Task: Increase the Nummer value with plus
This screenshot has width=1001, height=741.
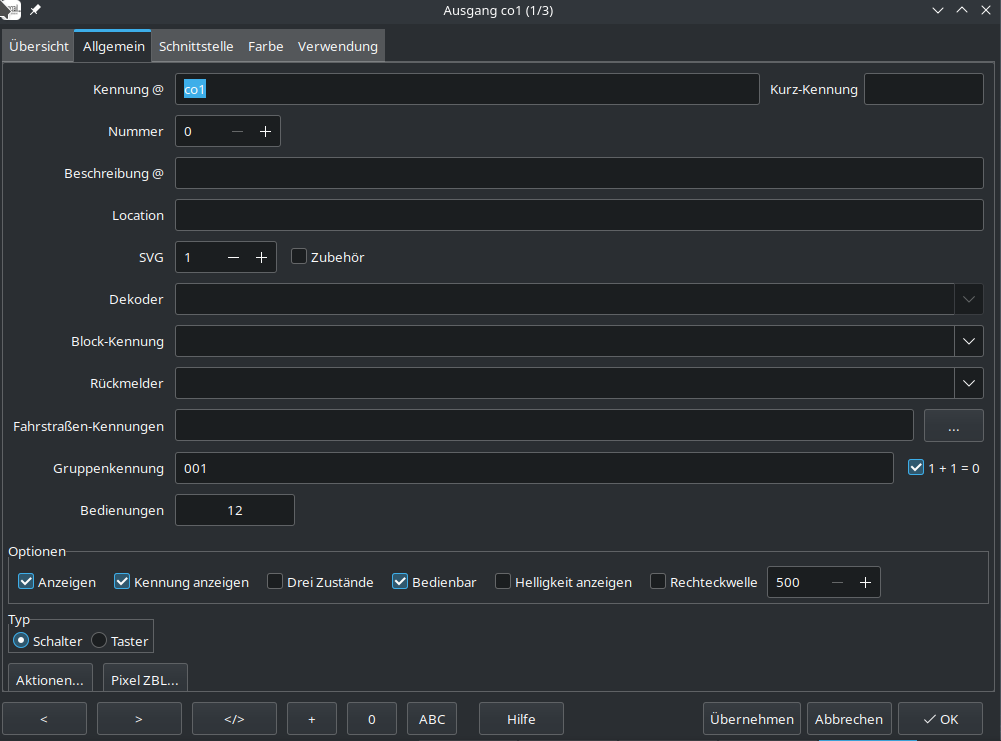Action: (x=265, y=132)
